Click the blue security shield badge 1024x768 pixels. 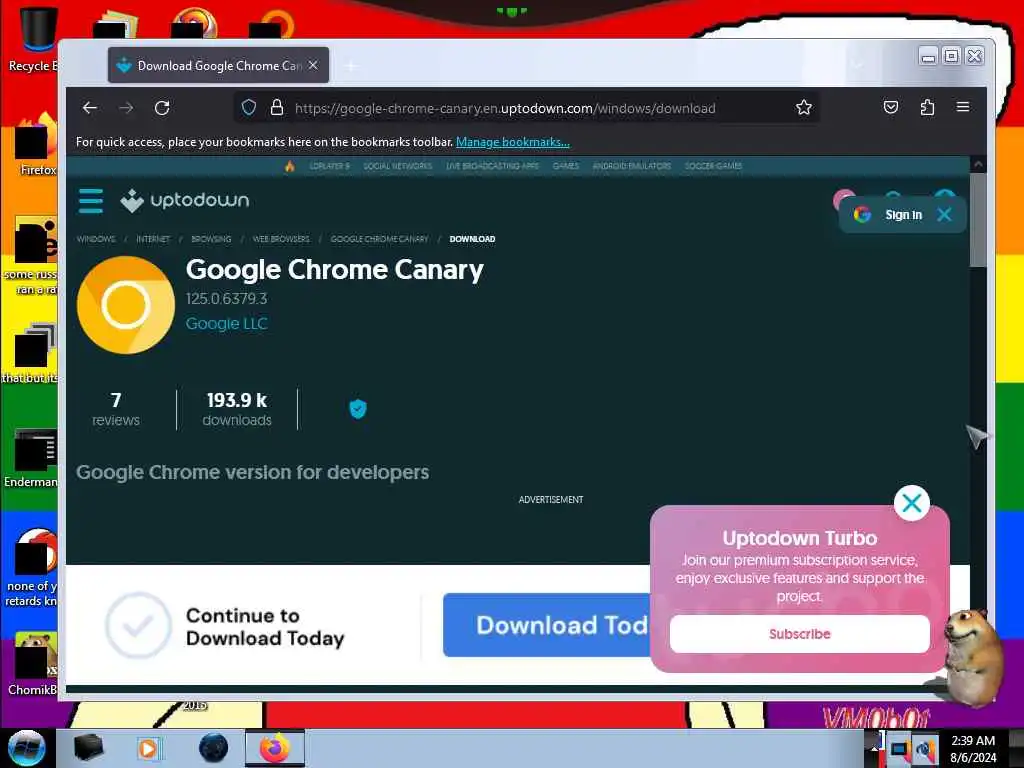(x=358, y=409)
